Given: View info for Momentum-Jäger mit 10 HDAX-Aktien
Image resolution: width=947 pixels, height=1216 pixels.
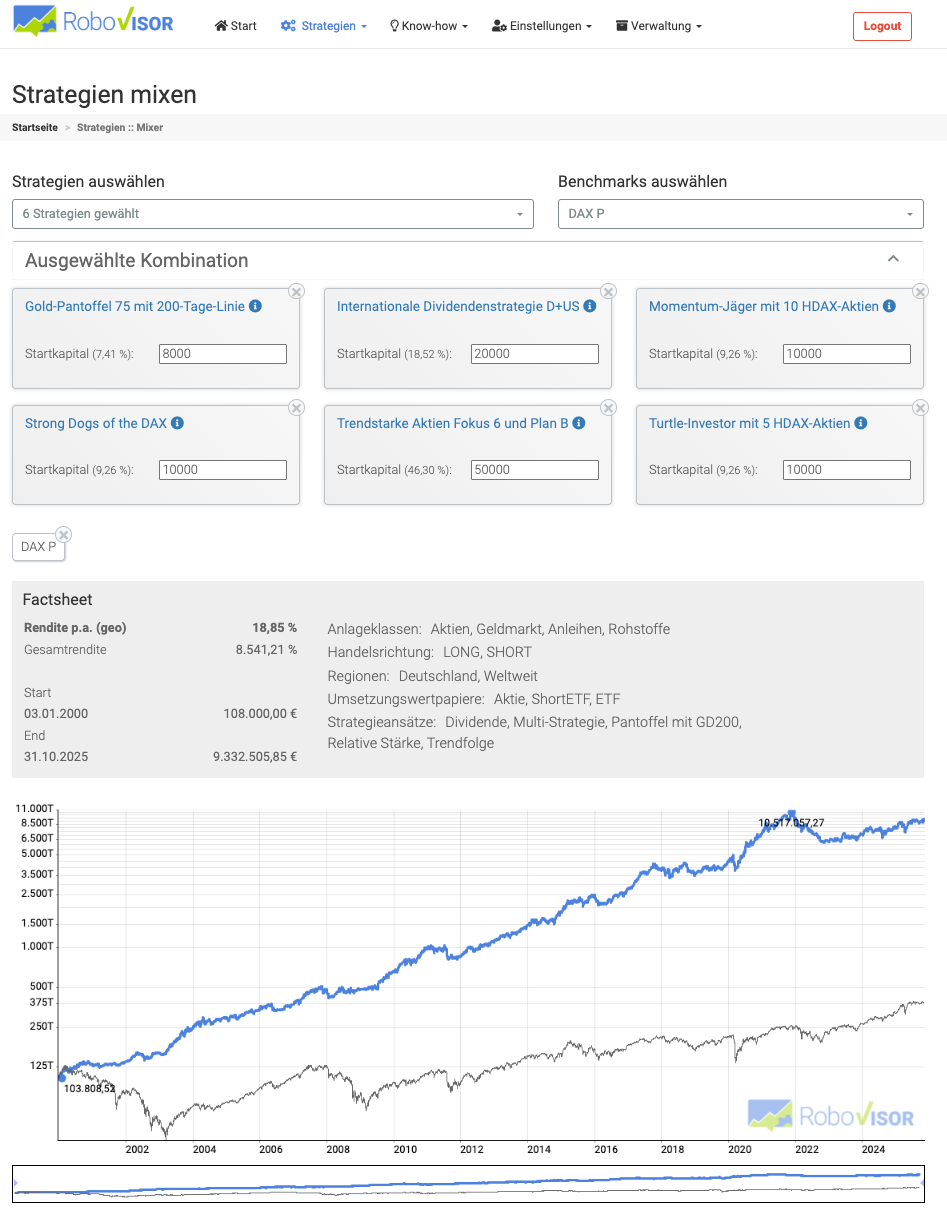Looking at the screenshot, I should (888, 306).
